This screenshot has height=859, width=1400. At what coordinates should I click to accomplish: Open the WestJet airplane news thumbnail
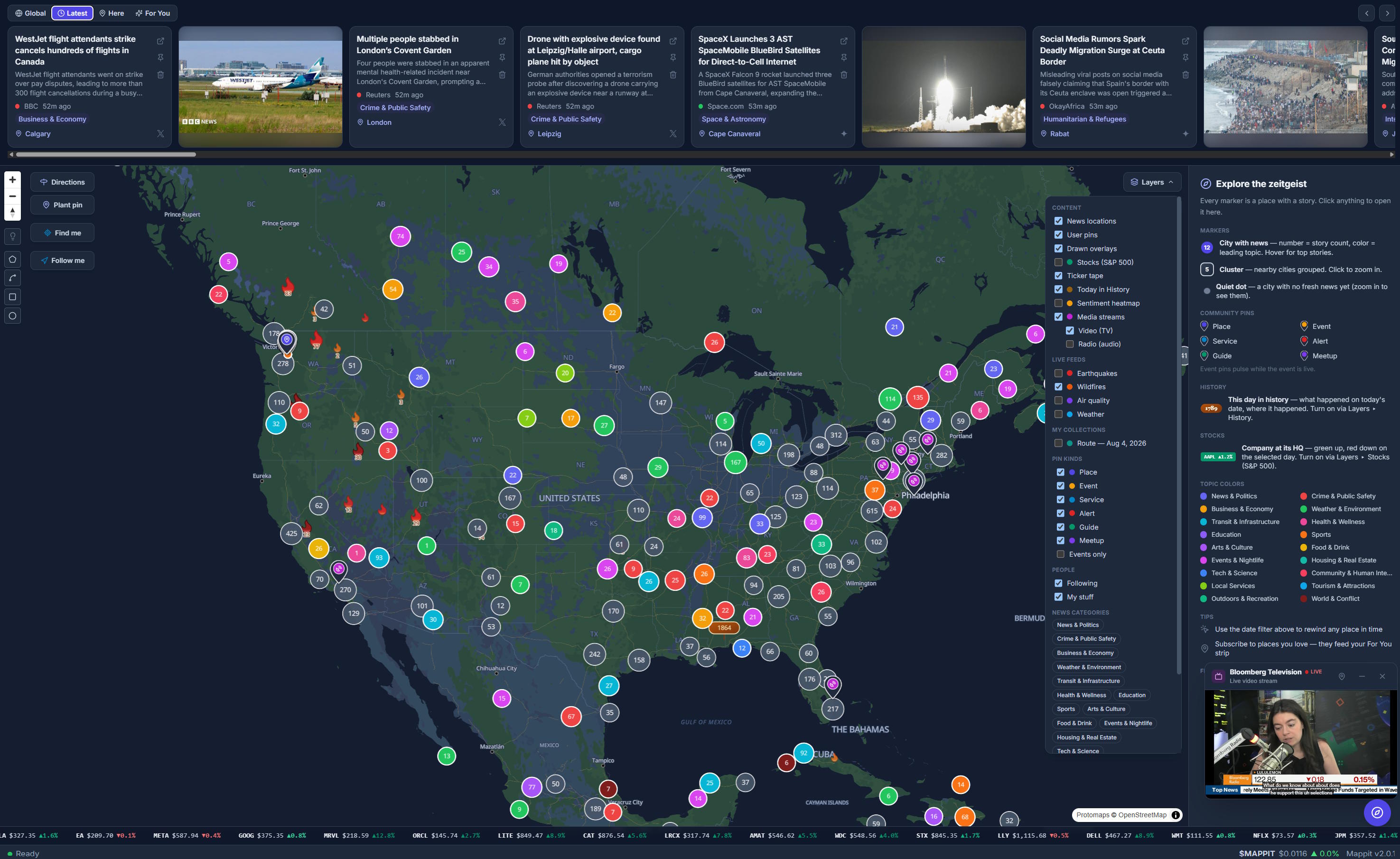(261, 87)
